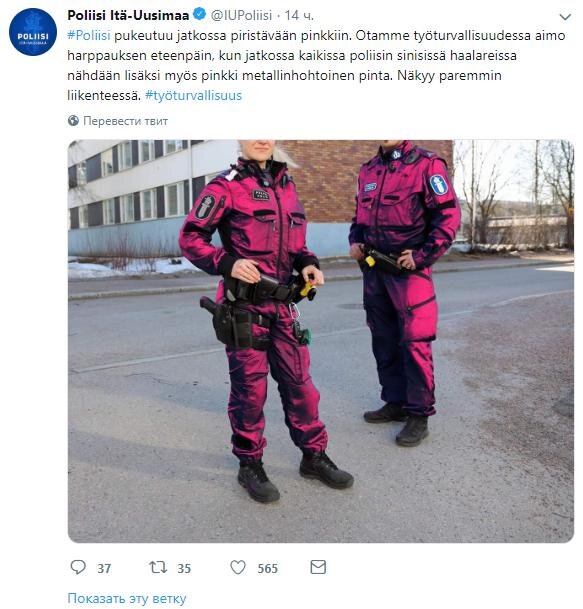
Task: Like the tweet with the heart icon
Action: click(238, 567)
